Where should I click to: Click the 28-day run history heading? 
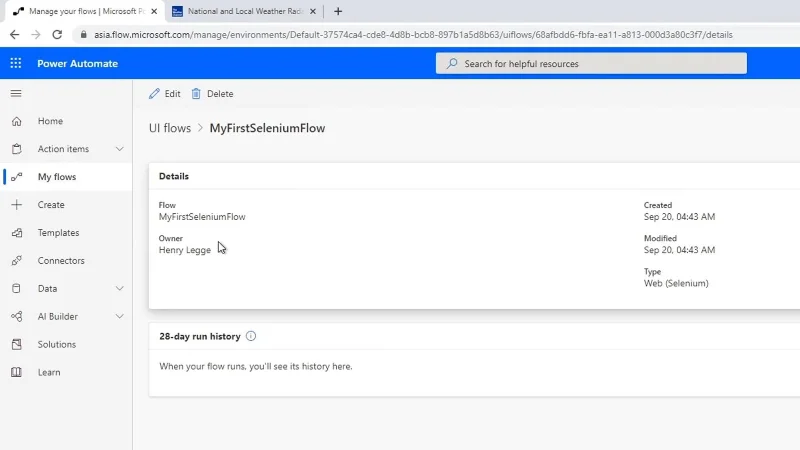[x=199, y=336]
